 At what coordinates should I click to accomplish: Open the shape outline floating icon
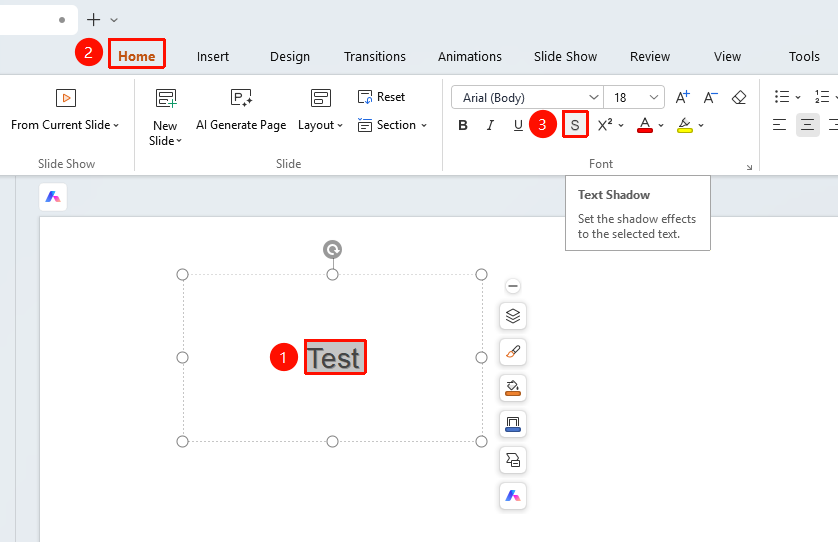(513, 424)
